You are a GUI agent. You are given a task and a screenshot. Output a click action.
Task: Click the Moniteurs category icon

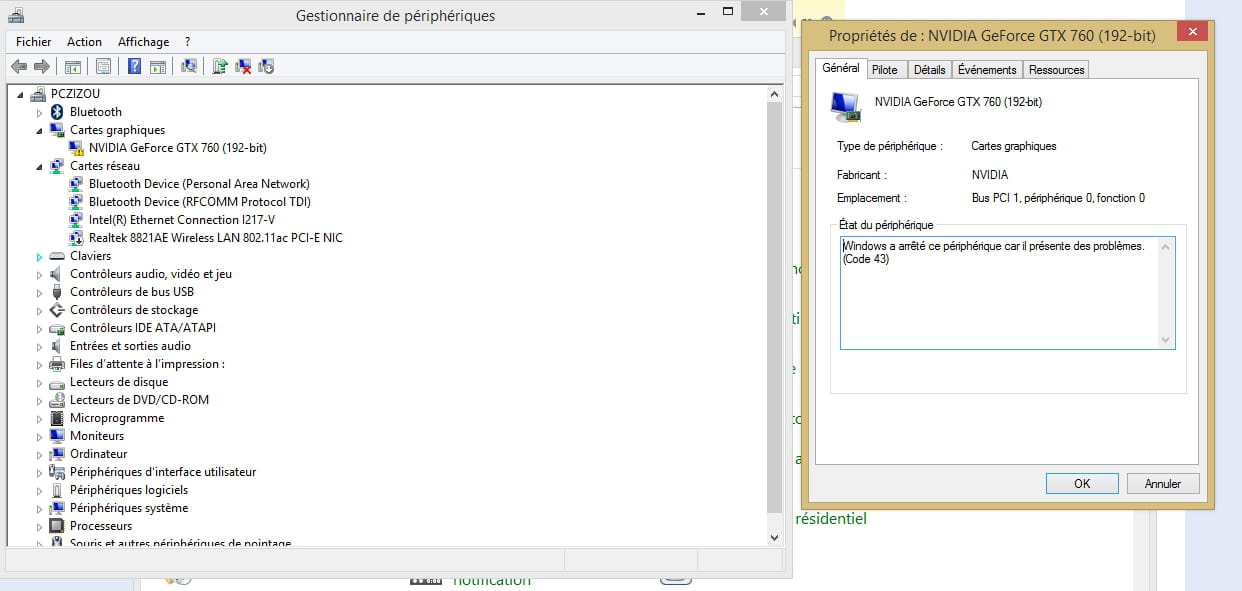(x=57, y=436)
